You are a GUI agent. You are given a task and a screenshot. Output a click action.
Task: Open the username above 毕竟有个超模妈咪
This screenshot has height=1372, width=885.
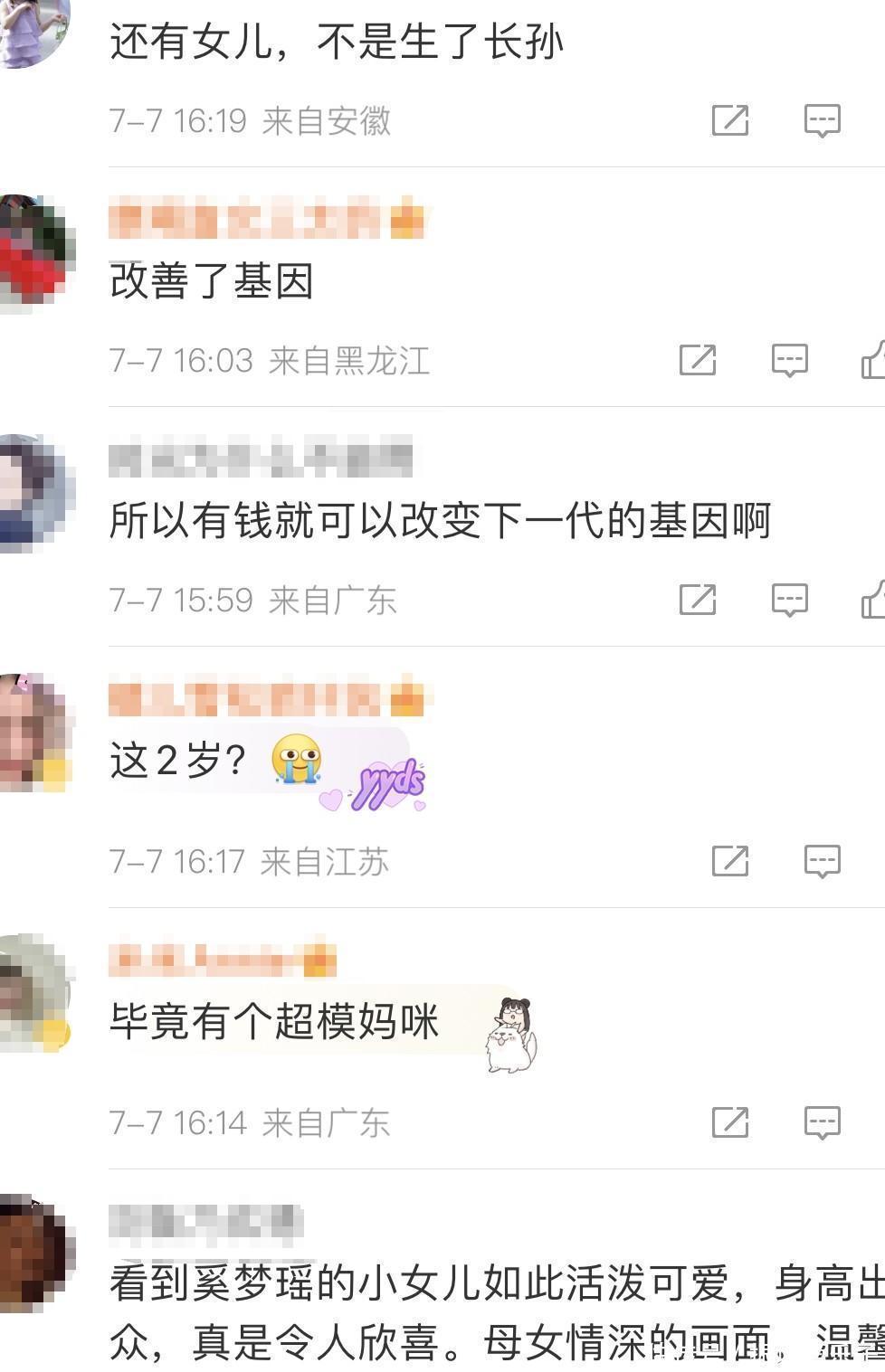tap(223, 960)
